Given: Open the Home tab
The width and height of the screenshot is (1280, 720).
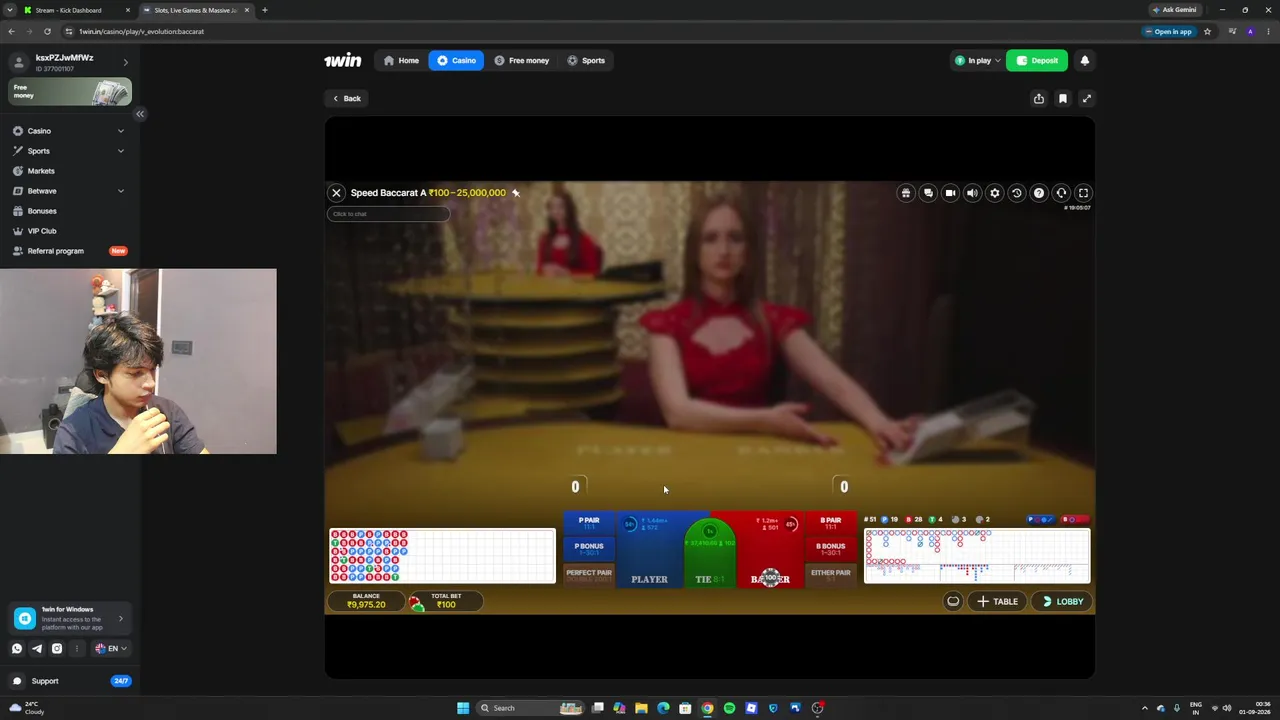Looking at the screenshot, I should (400, 60).
